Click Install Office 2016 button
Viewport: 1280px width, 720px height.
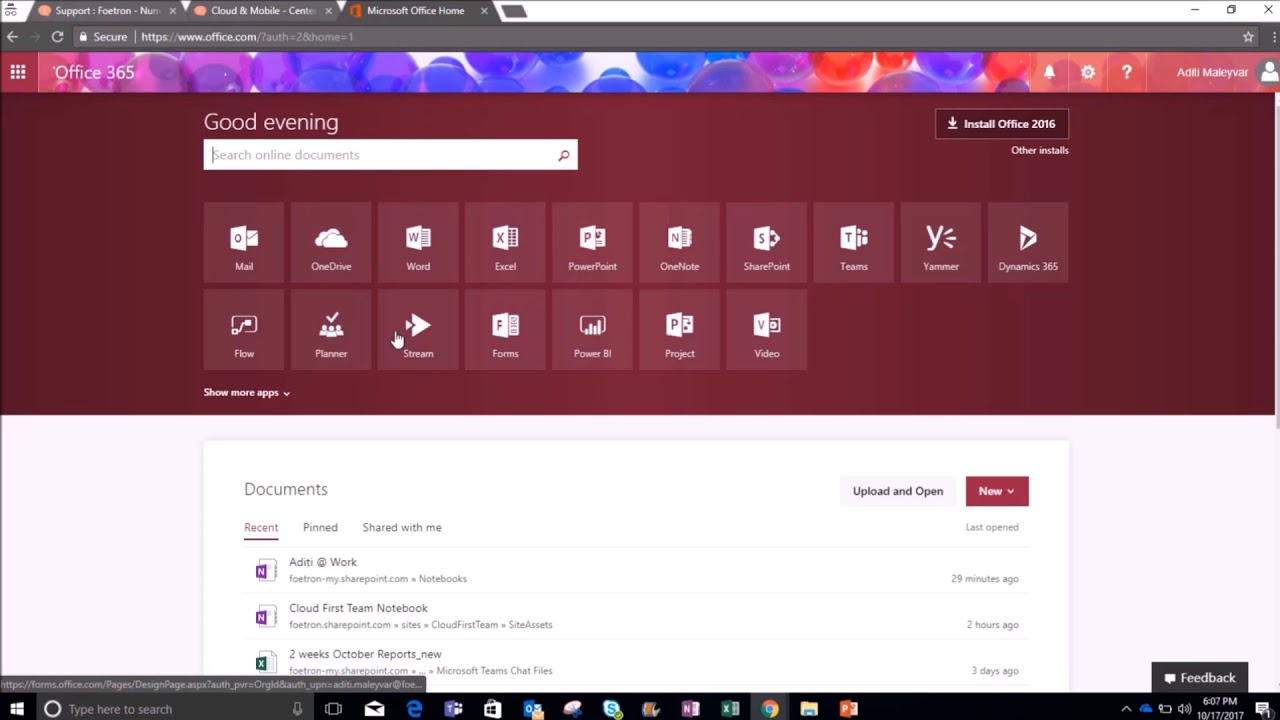coord(1002,124)
